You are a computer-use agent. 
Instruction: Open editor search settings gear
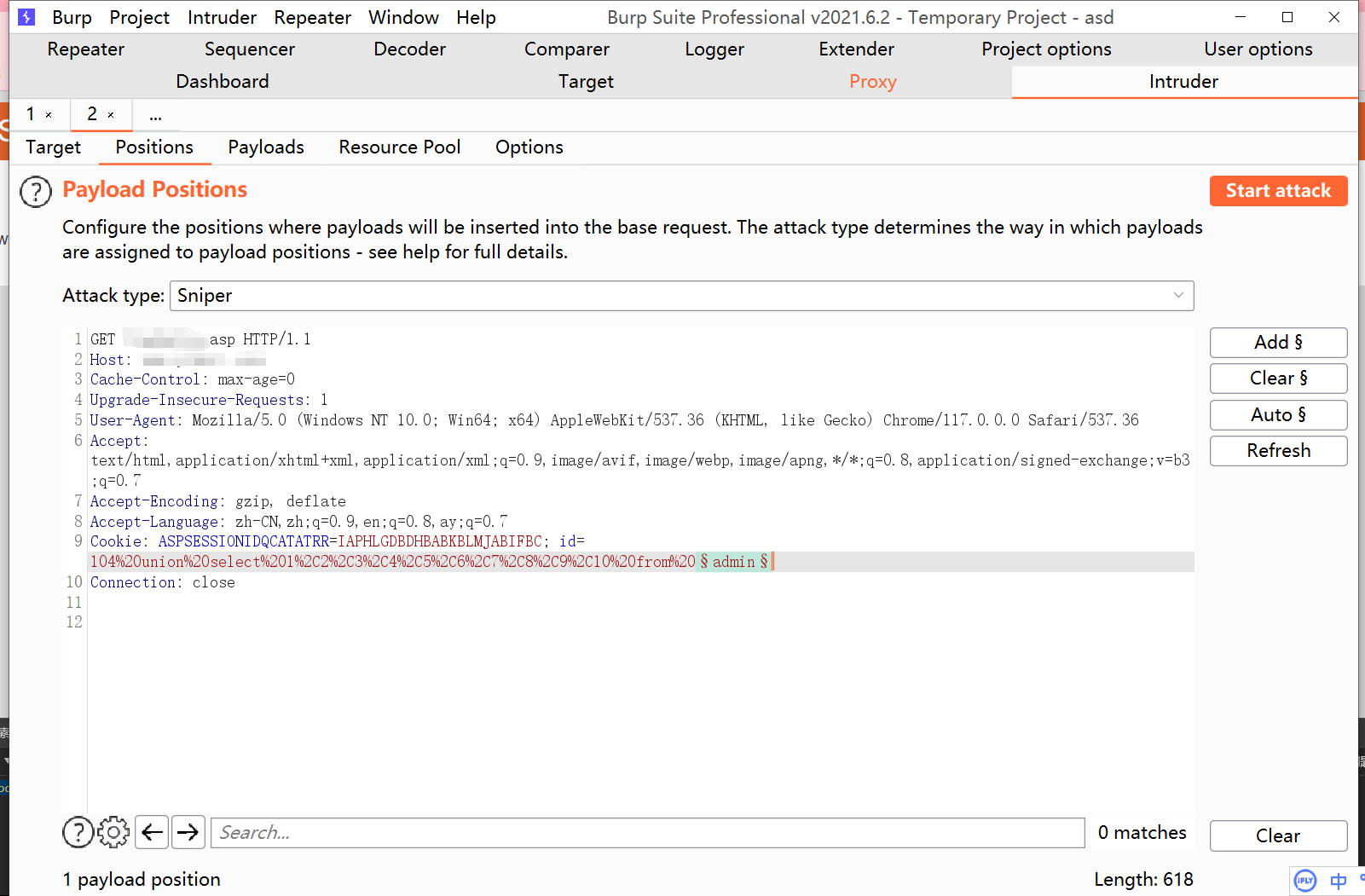[113, 832]
